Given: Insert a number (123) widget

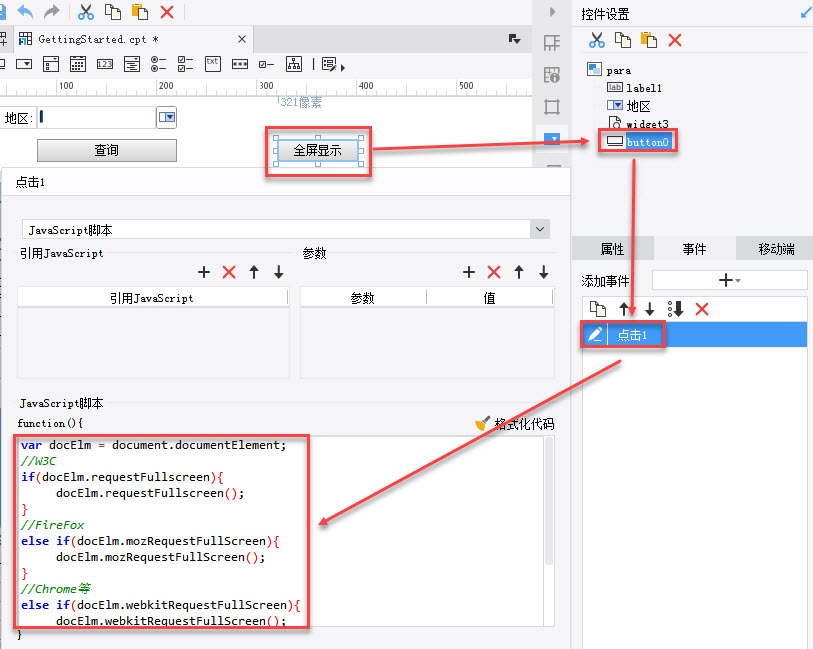Looking at the screenshot, I should point(105,64).
